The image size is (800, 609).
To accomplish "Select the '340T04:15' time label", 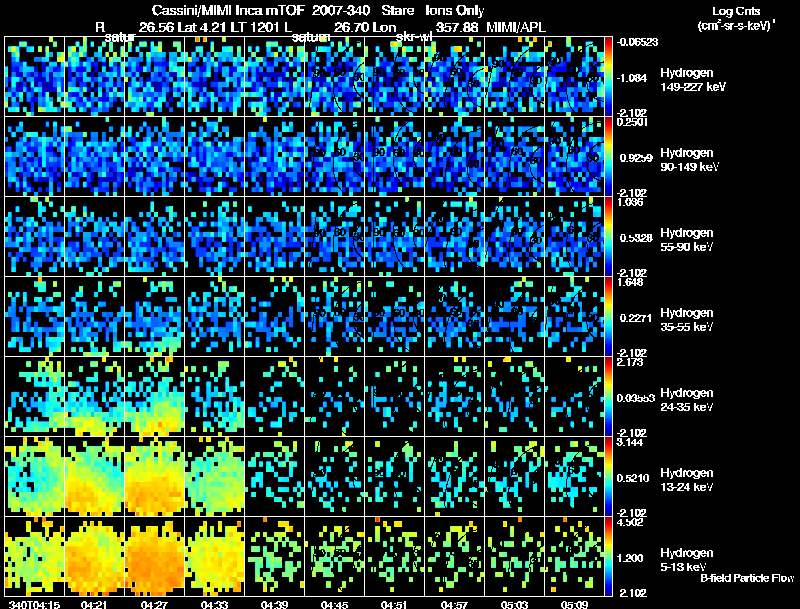I will click(34, 605).
